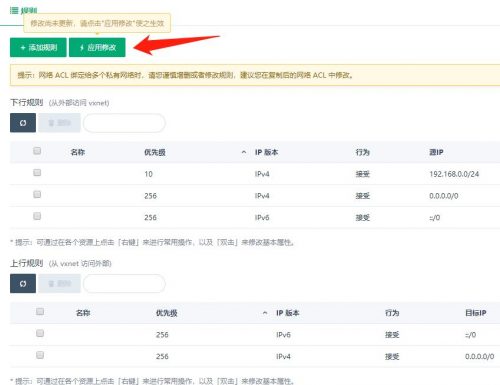500x385 pixels.
Task: Click the outbound 行为 column header
Action: click(x=392, y=313)
